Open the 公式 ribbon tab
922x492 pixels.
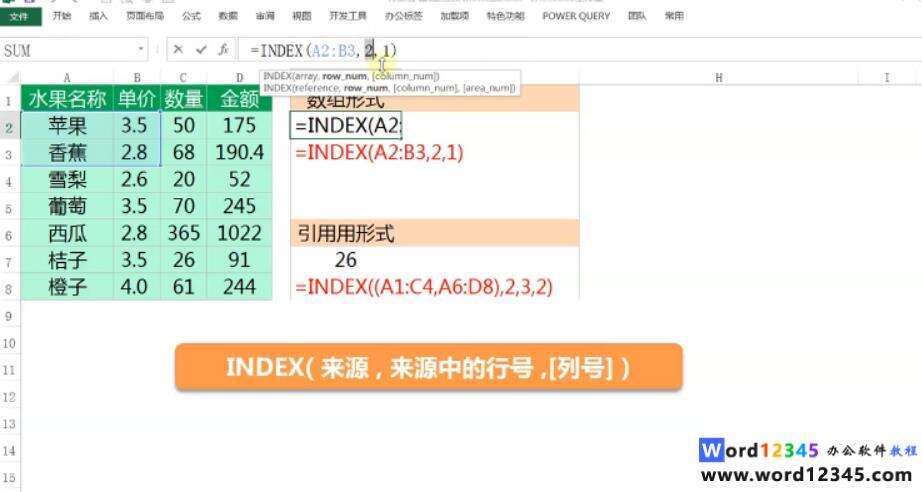(x=191, y=16)
